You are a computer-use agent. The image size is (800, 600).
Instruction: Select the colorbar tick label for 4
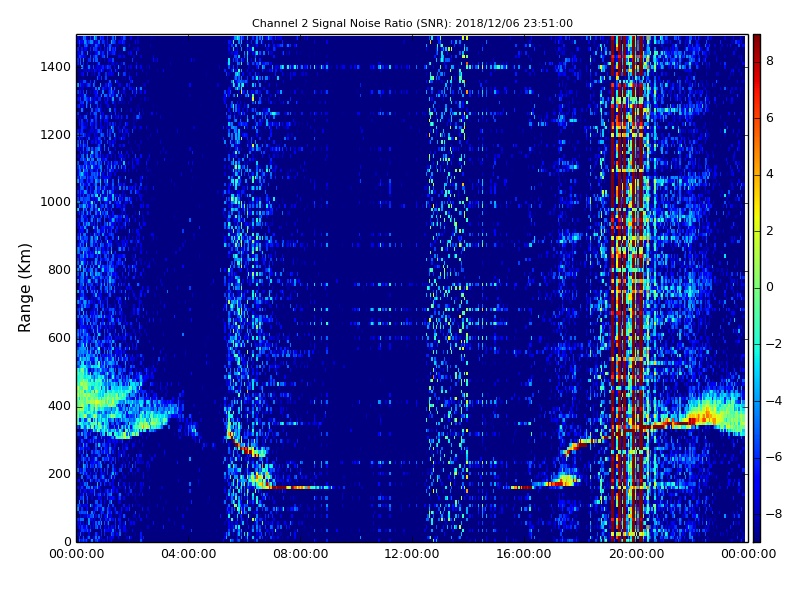pyautogui.click(x=769, y=174)
